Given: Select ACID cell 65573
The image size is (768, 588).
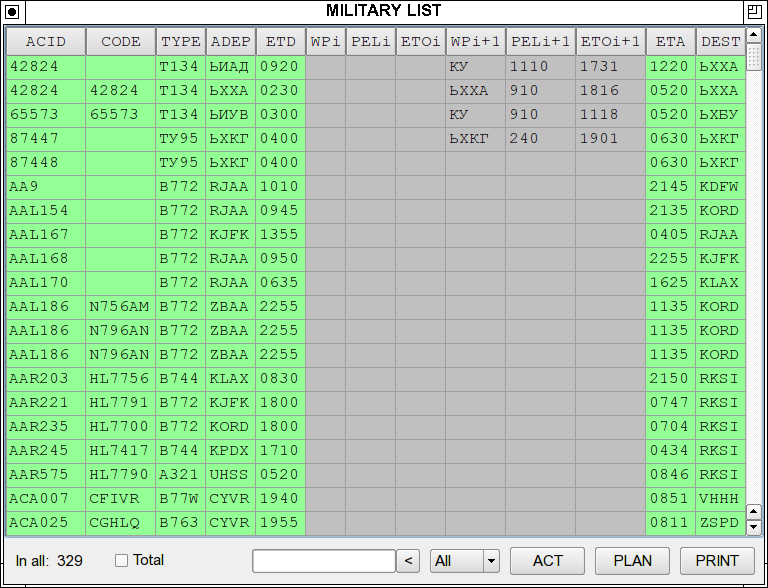Looking at the screenshot, I should pos(46,115).
